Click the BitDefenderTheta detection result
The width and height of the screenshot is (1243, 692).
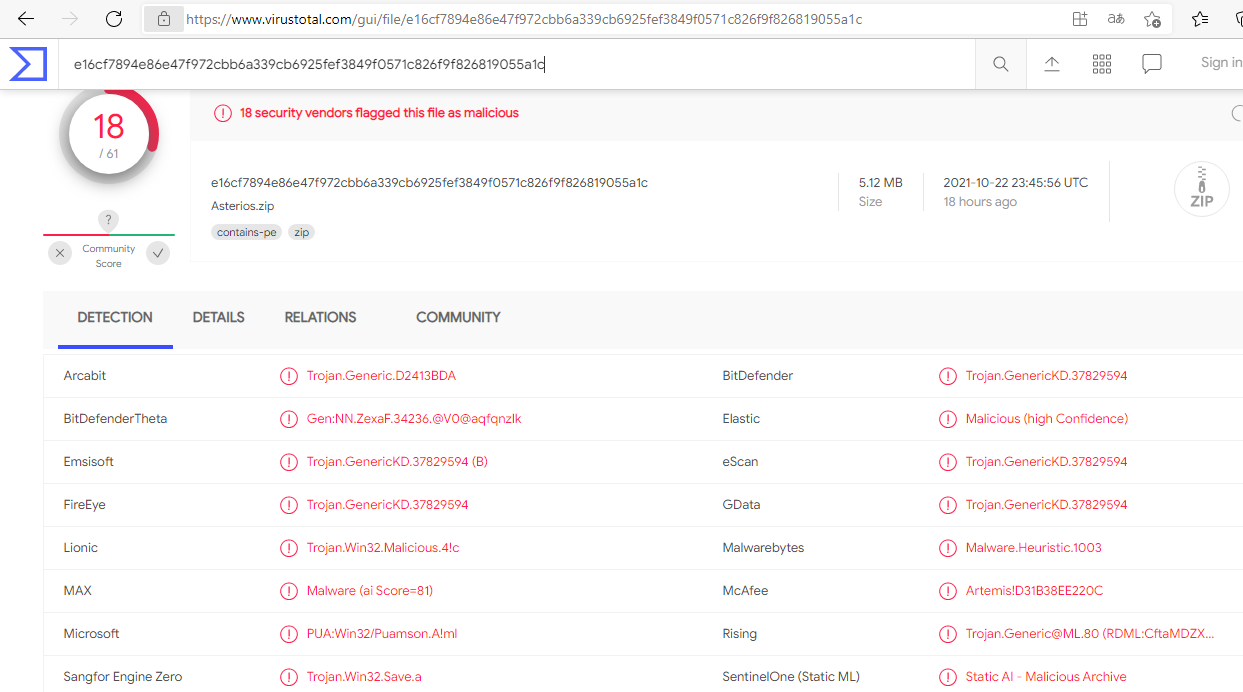point(414,419)
